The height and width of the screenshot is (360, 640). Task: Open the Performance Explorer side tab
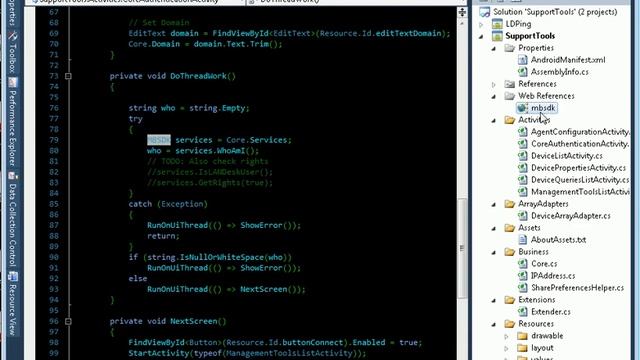[12, 121]
